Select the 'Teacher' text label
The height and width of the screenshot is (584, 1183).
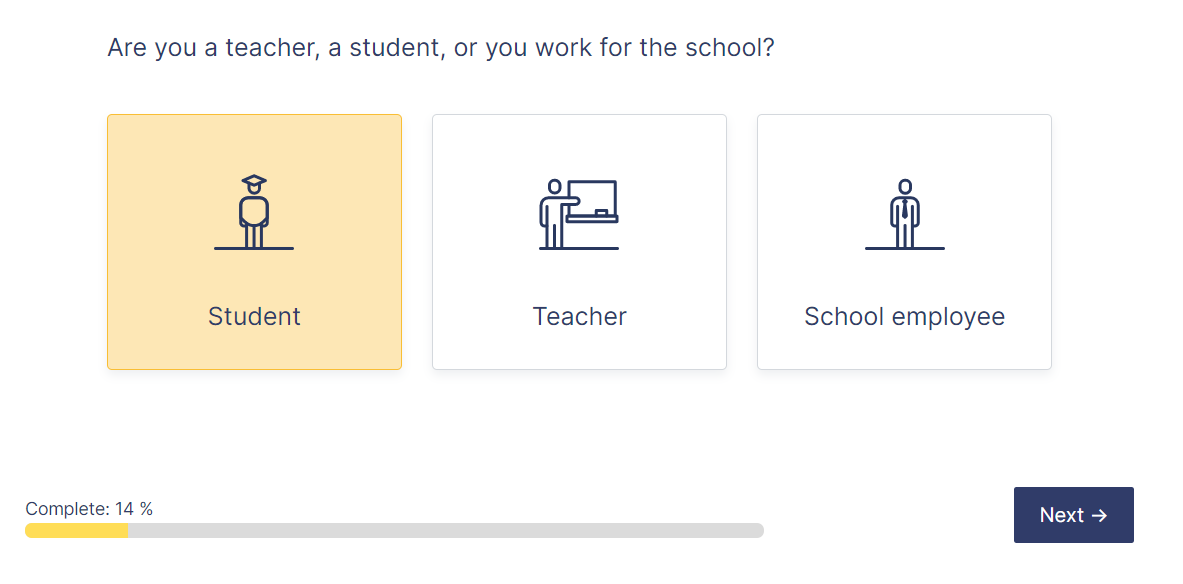coord(579,316)
